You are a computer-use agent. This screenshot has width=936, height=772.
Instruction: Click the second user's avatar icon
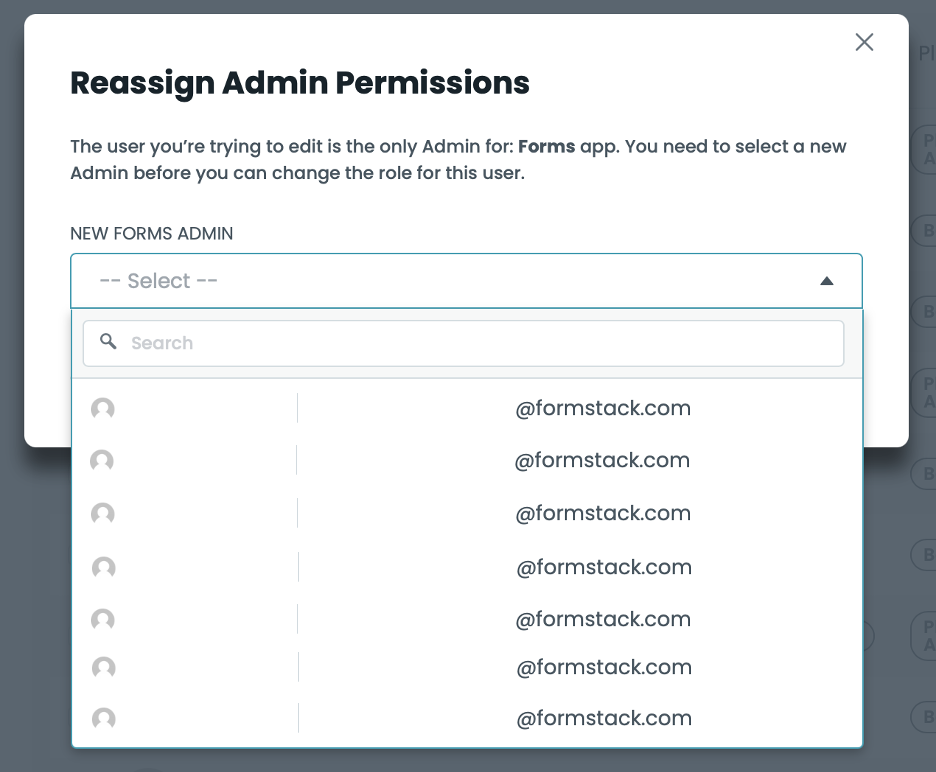pos(102,461)
